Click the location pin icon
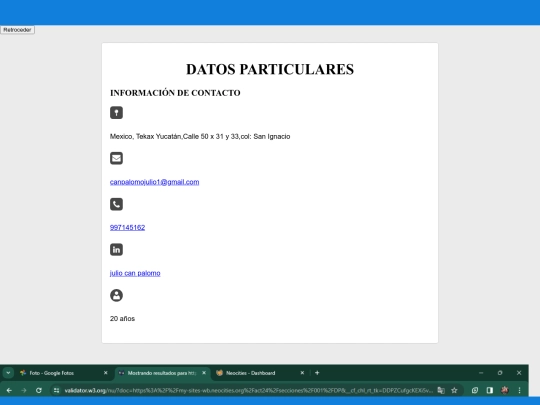This screenshot has height=405, width=540. coord(116,113)
